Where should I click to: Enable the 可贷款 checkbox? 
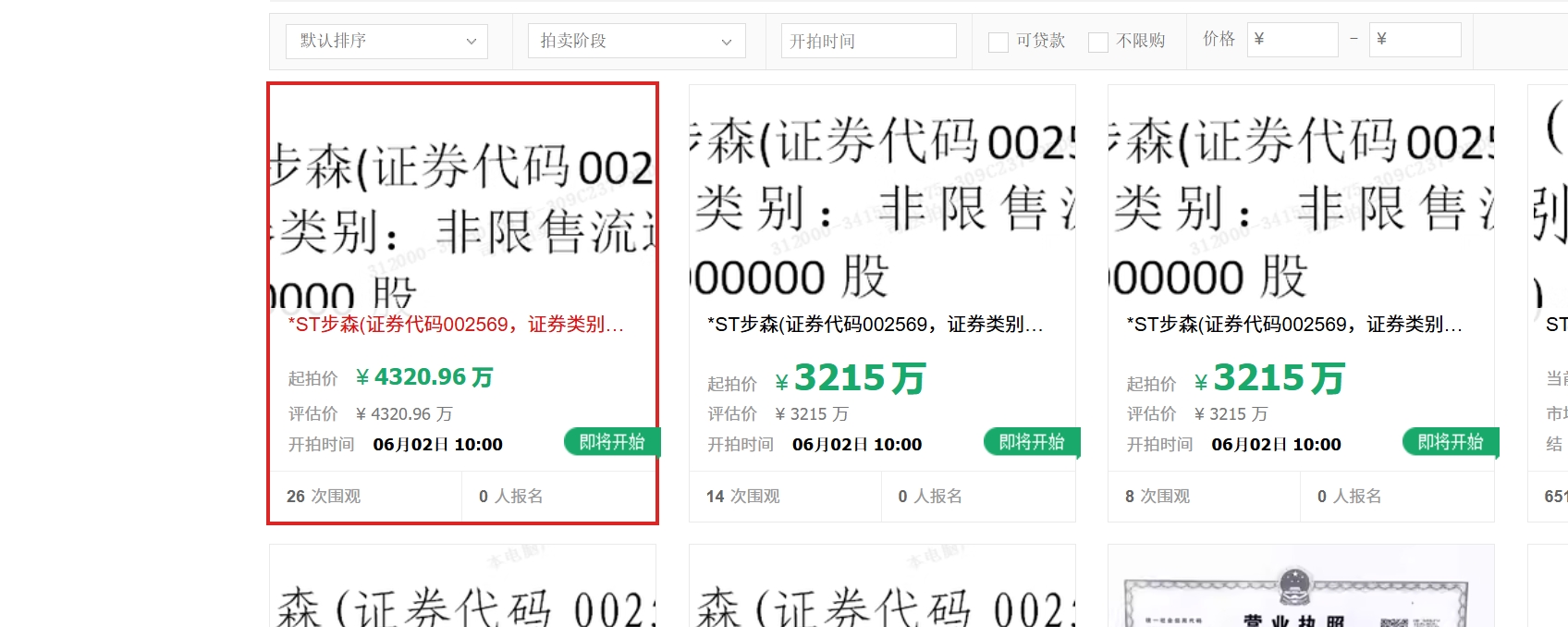[998, 42]
